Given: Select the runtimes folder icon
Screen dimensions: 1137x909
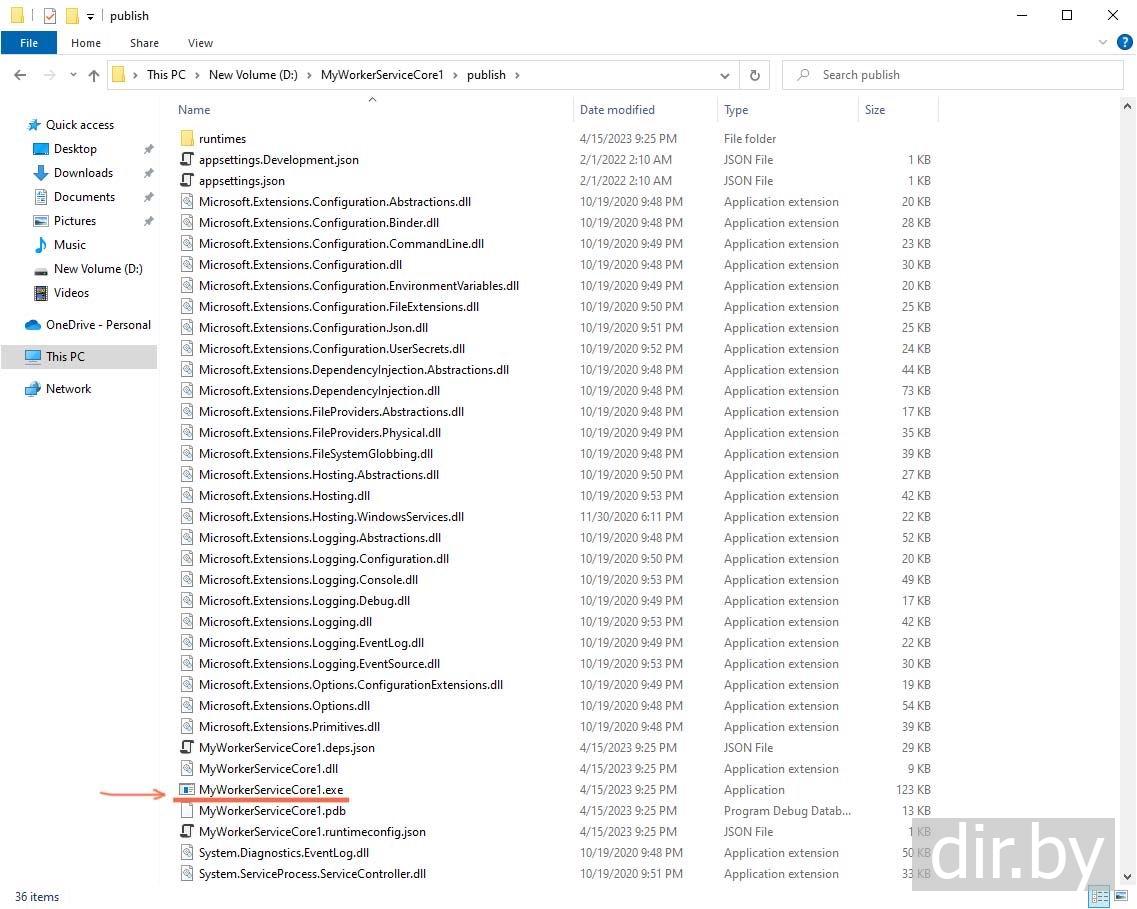Looking at the screenshot, I should pos(187,139).
